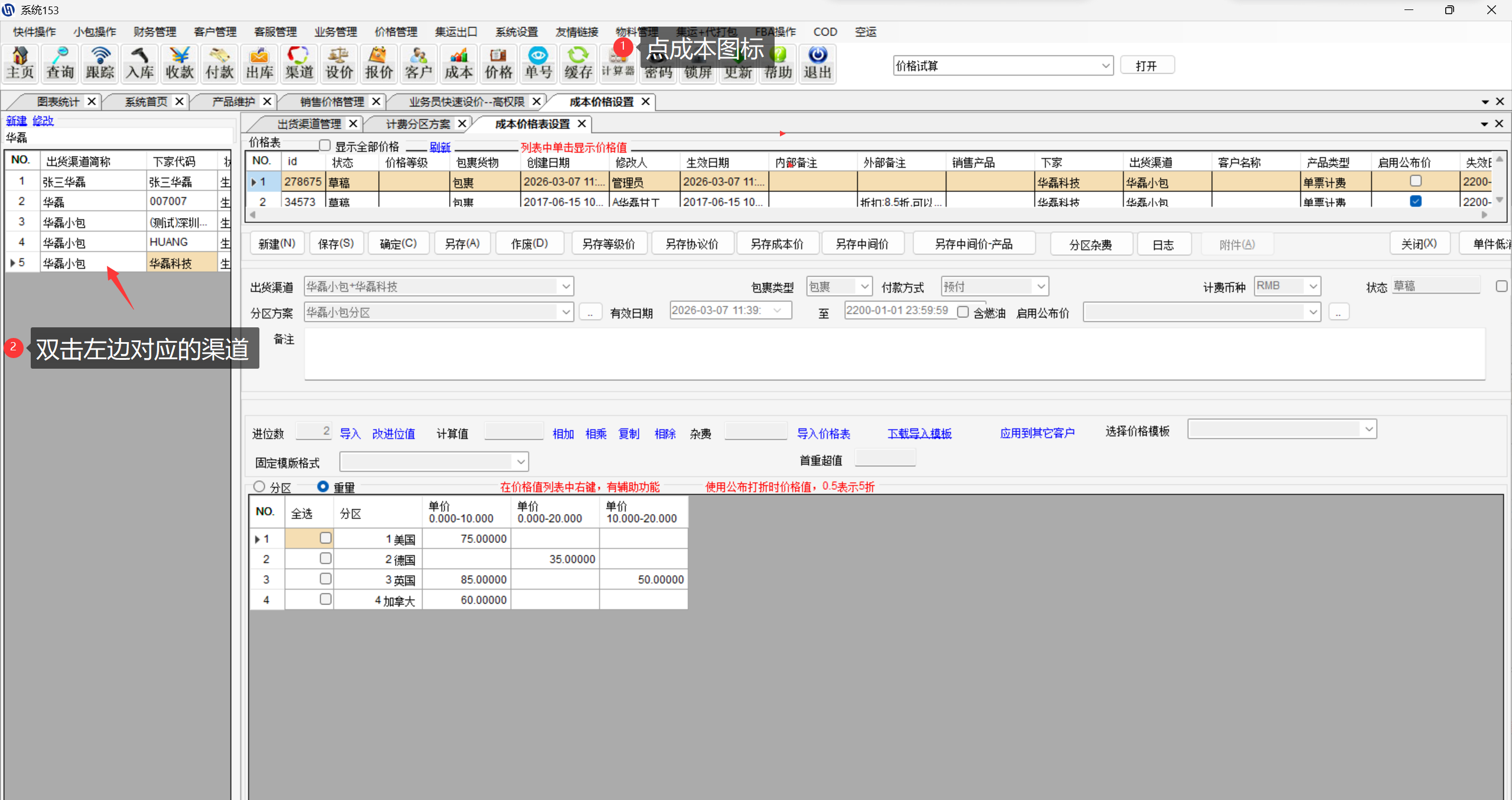The width and height of the screenshot is (1512, 800).
Task: Click the 导入价格表 link
Action: (823, 434)
